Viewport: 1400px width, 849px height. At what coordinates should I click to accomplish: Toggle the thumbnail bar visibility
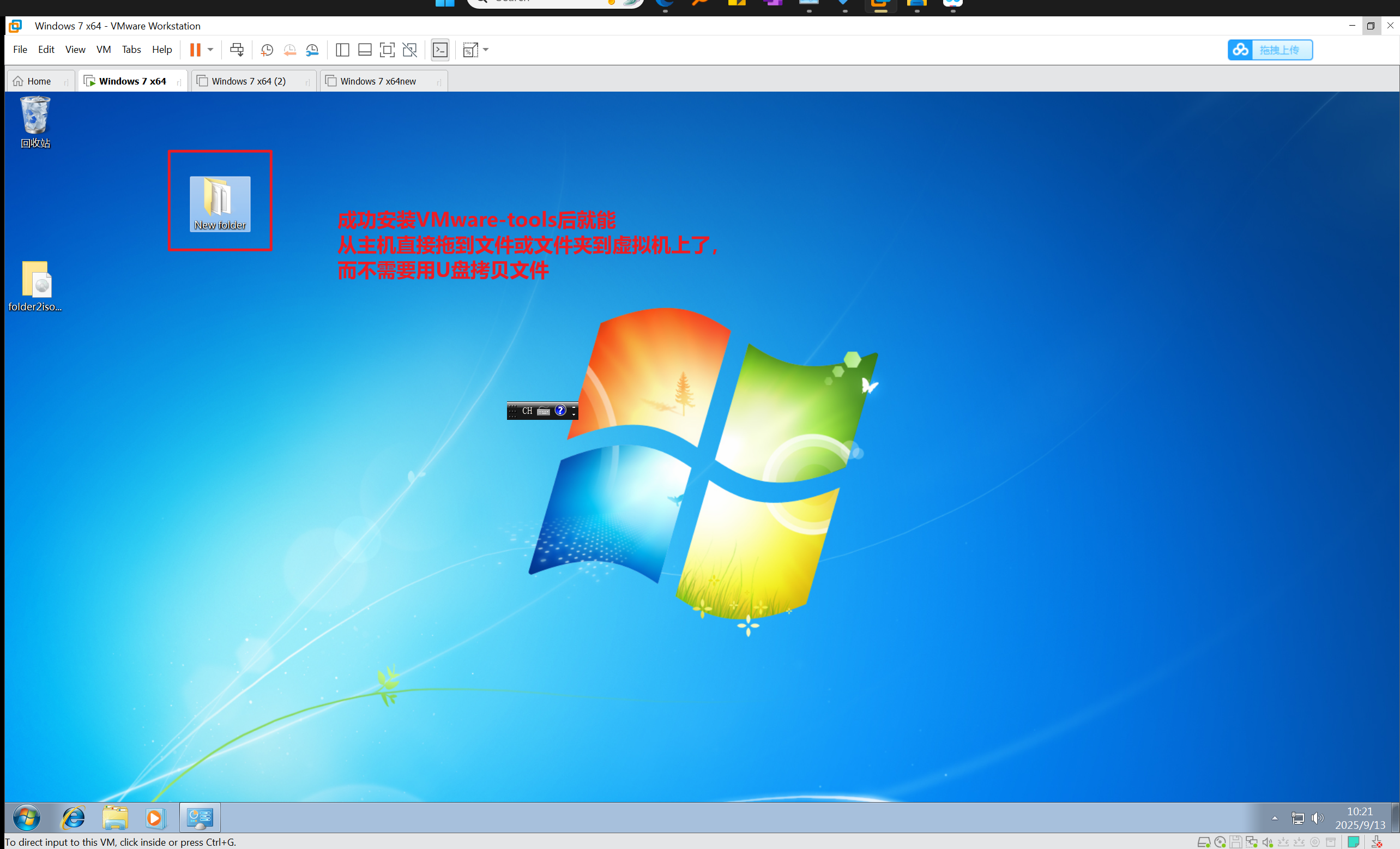[x=365, y=50]
